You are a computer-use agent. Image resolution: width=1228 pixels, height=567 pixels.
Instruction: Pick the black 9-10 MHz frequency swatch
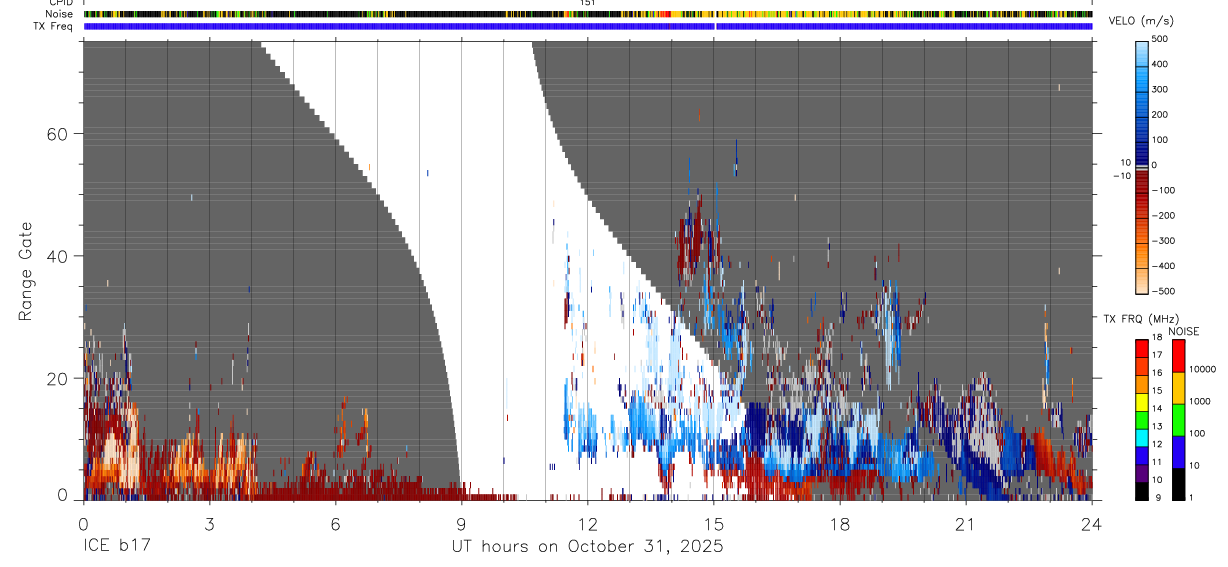coord(1141,491)
